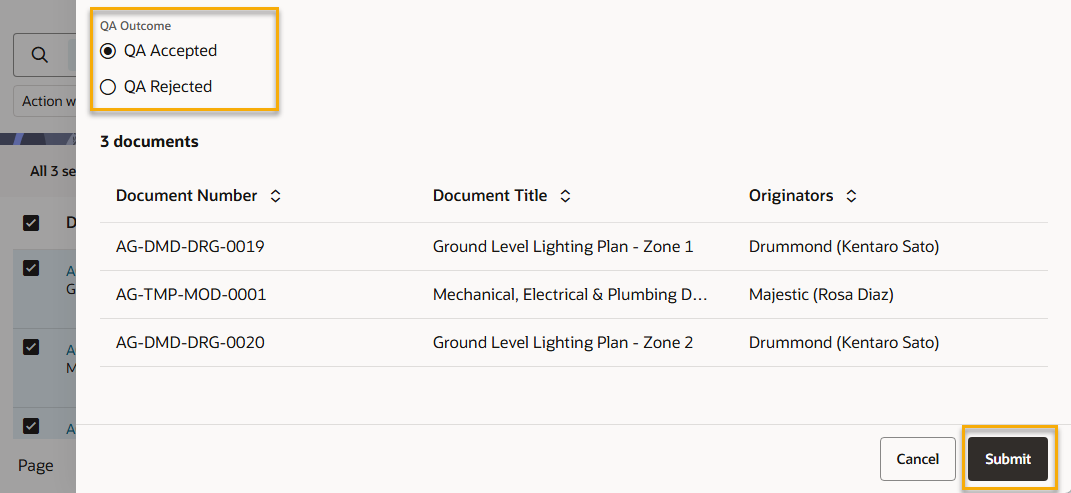Choose the QA Rejected radio option
The height and width of the screenshot is (493, 1071).
point(108,87)
